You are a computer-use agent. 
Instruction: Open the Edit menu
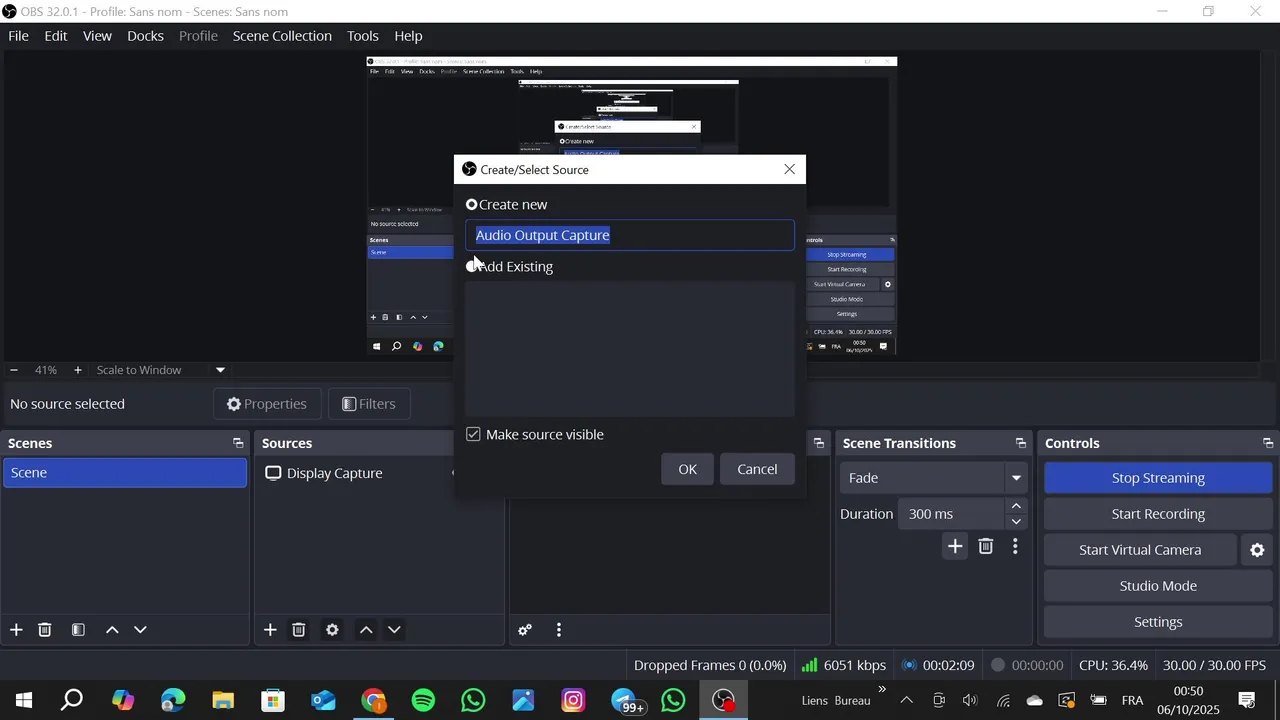click(56, 36)
